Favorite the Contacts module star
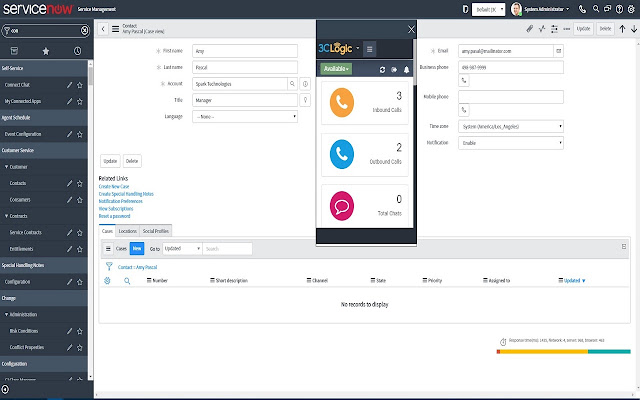The height and width of the screenshot is (400, 640). pos(80,184)
